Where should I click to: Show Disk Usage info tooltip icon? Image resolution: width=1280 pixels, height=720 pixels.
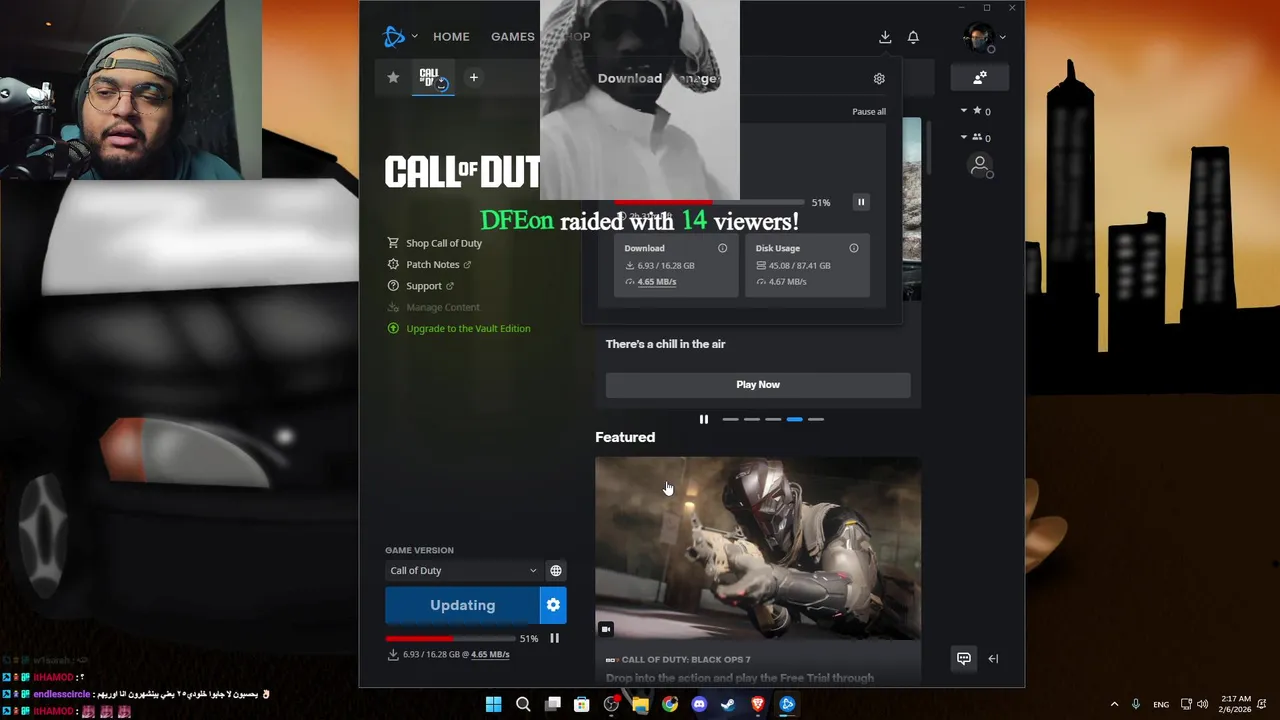click(853, 248)
